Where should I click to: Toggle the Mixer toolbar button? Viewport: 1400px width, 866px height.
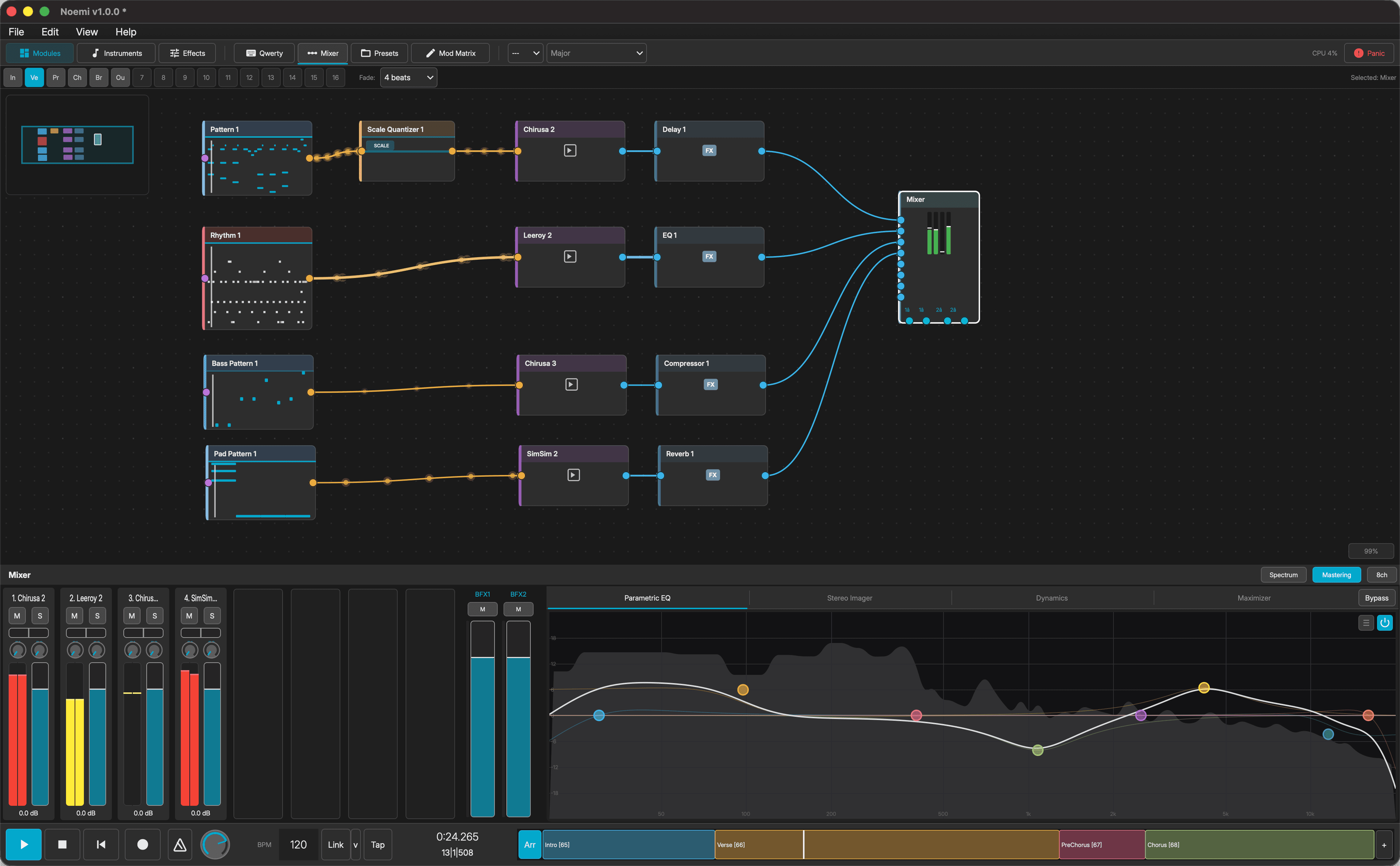pos(323,53)
